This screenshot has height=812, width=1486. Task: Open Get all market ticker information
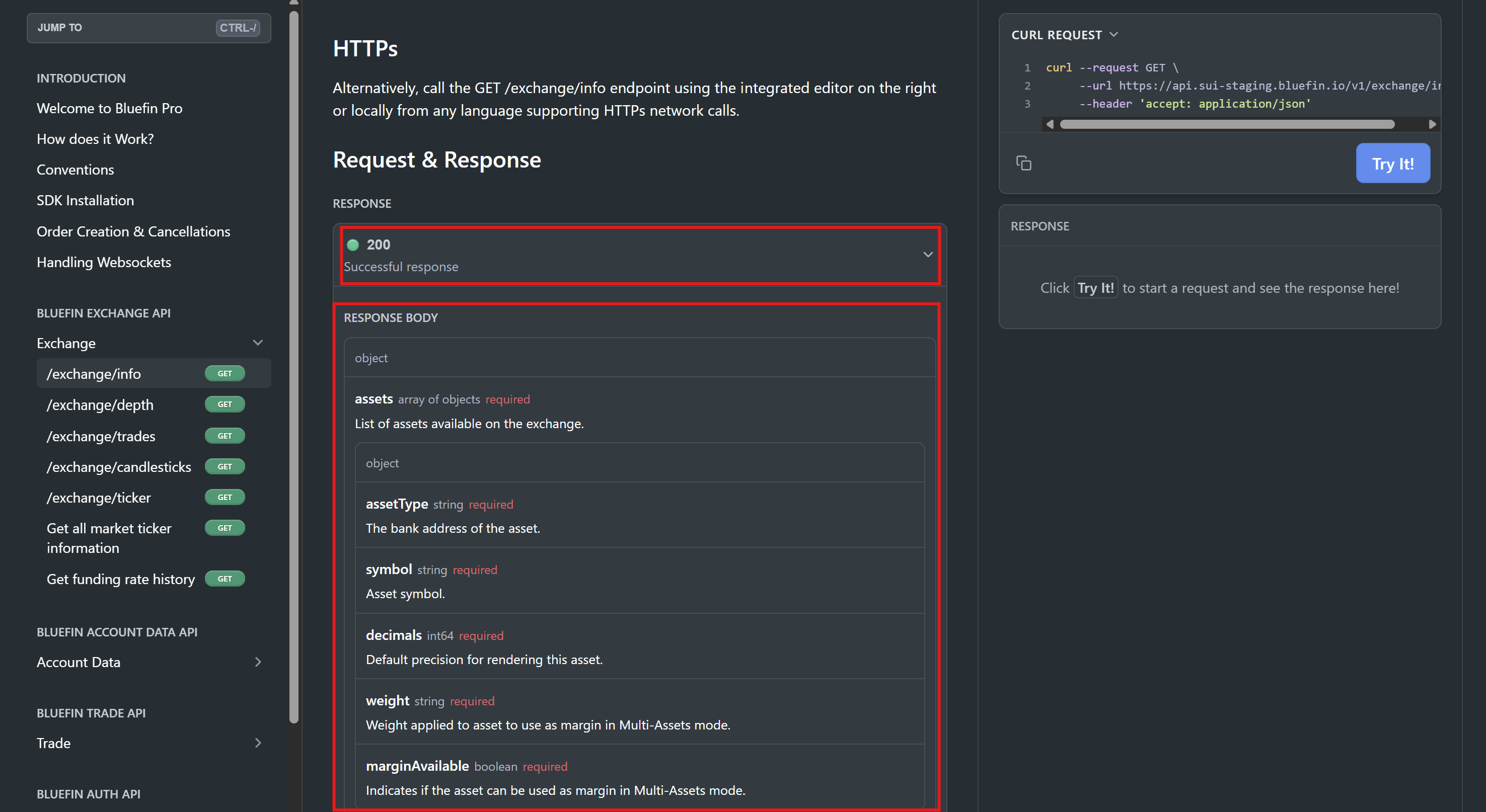coord(109,538)
